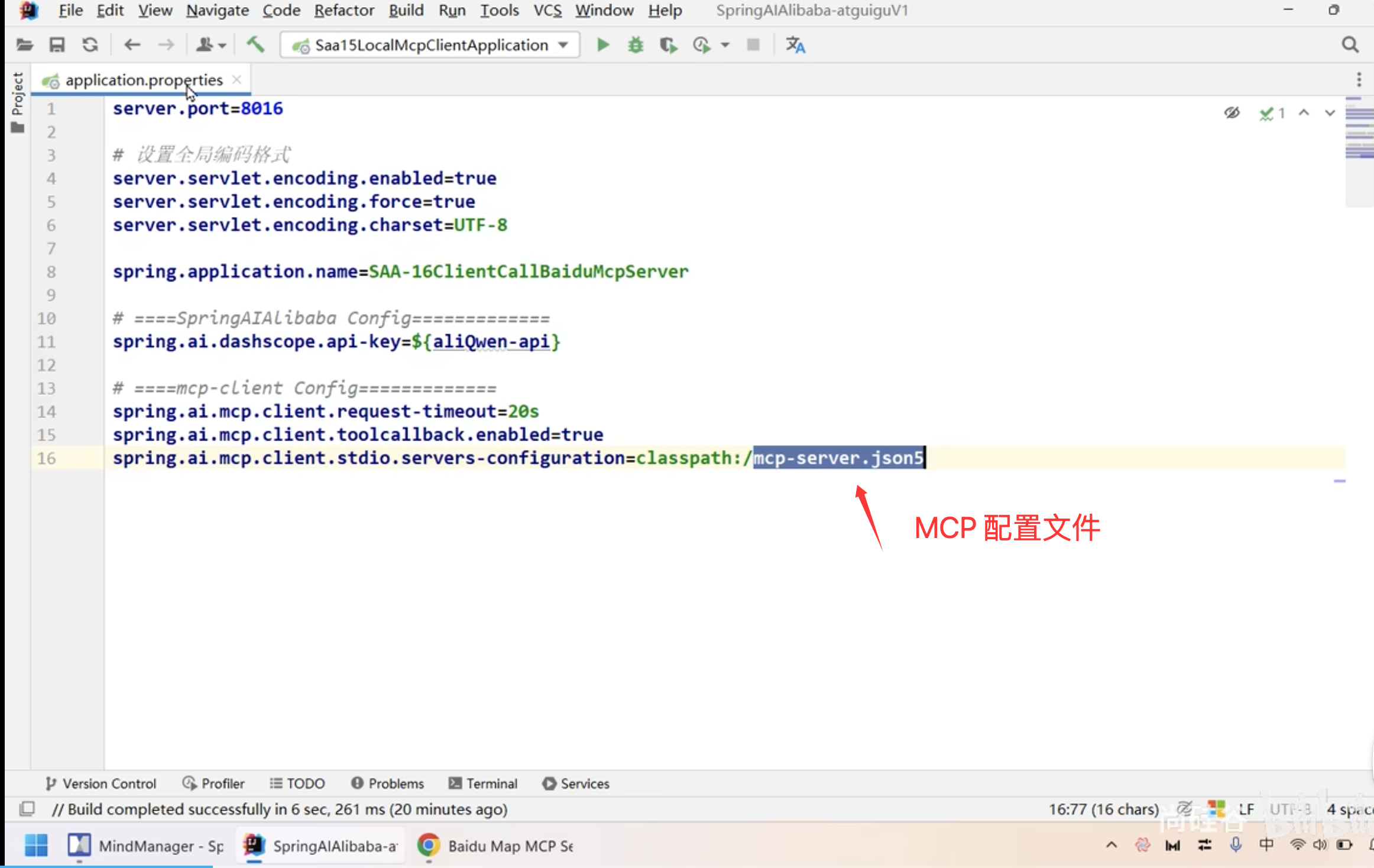
Task: Close the application.properties tab
Action: click(236, 80)
